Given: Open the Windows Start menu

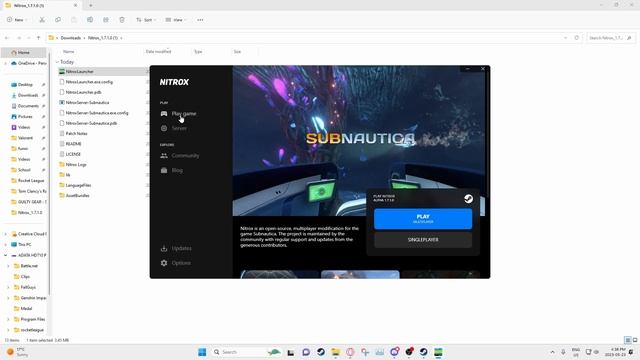Looking at the screenshot, I should coord(202,352).
